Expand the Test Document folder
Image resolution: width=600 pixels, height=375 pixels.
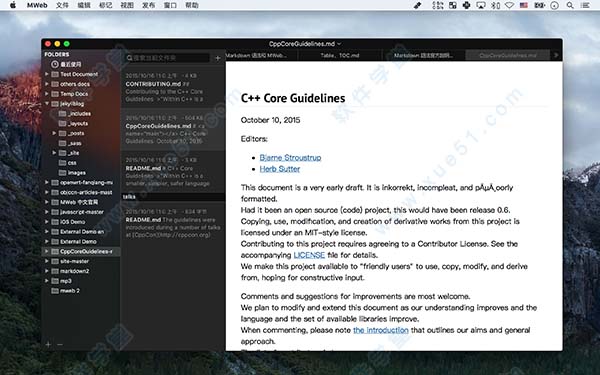pyautogui.click(x=47, y=74)
